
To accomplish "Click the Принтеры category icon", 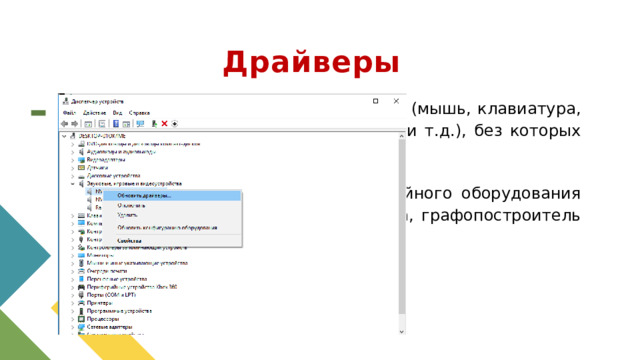I will [x=81, y=303].
